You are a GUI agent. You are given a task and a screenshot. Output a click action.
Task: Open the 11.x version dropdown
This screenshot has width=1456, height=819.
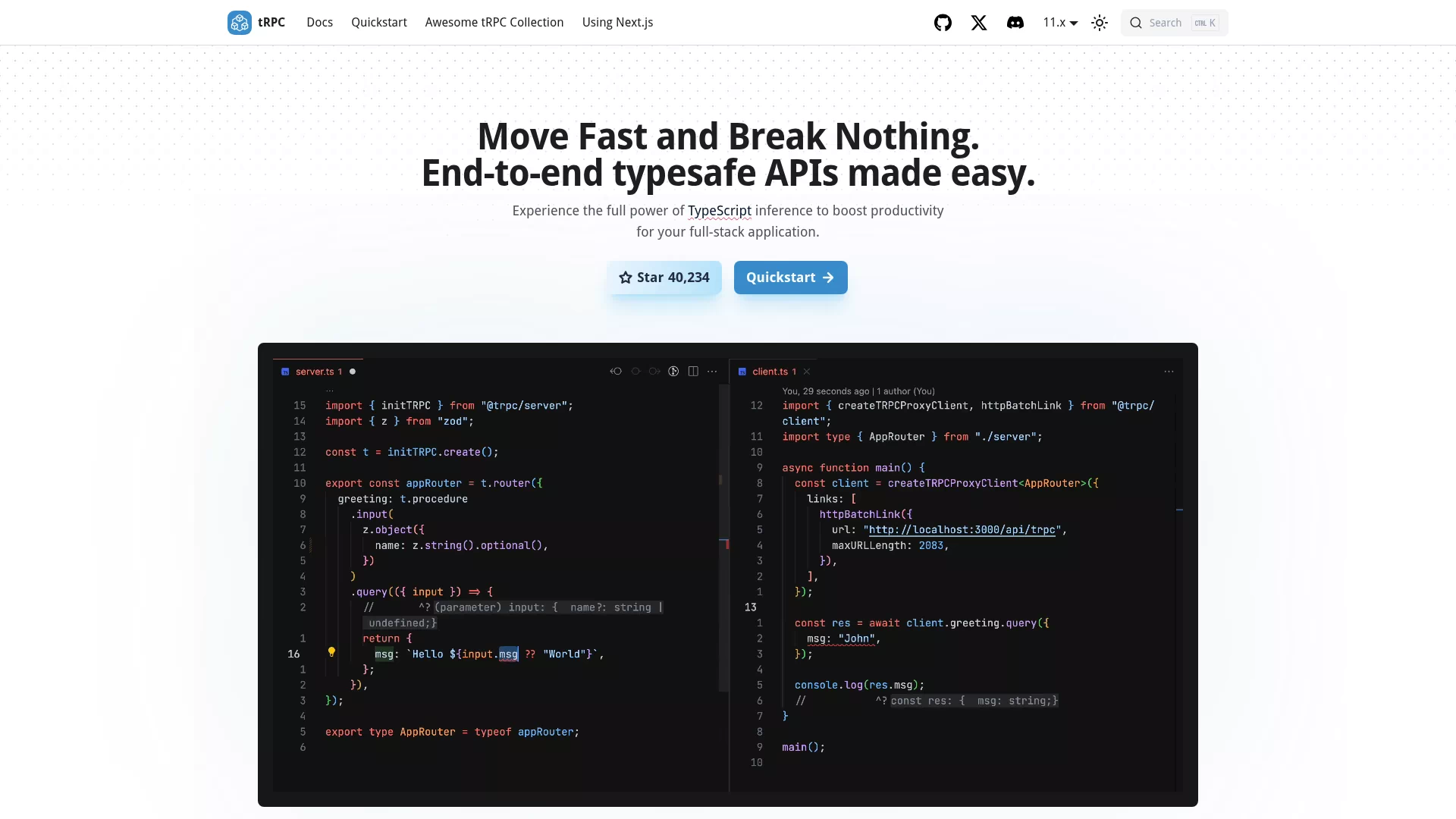[1060, 23]
